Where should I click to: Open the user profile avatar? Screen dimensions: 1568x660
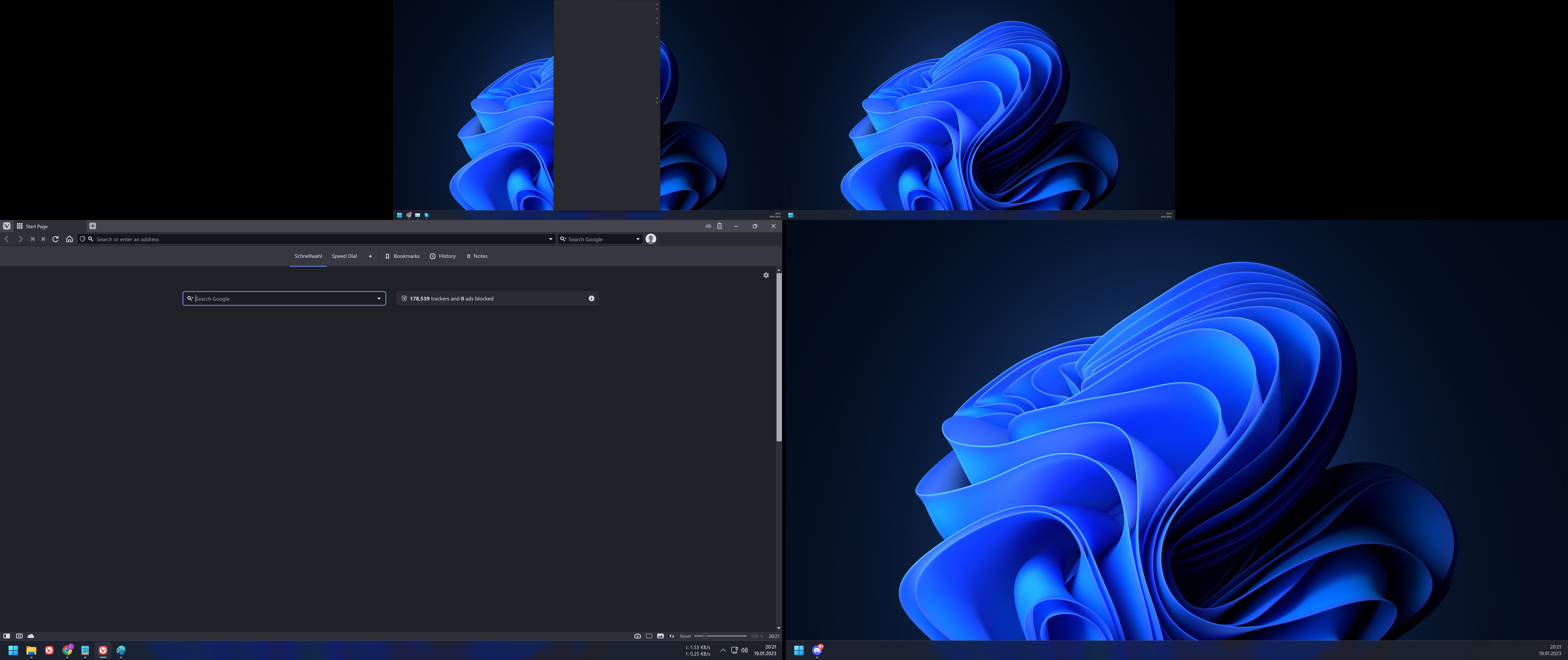point(651,239)
